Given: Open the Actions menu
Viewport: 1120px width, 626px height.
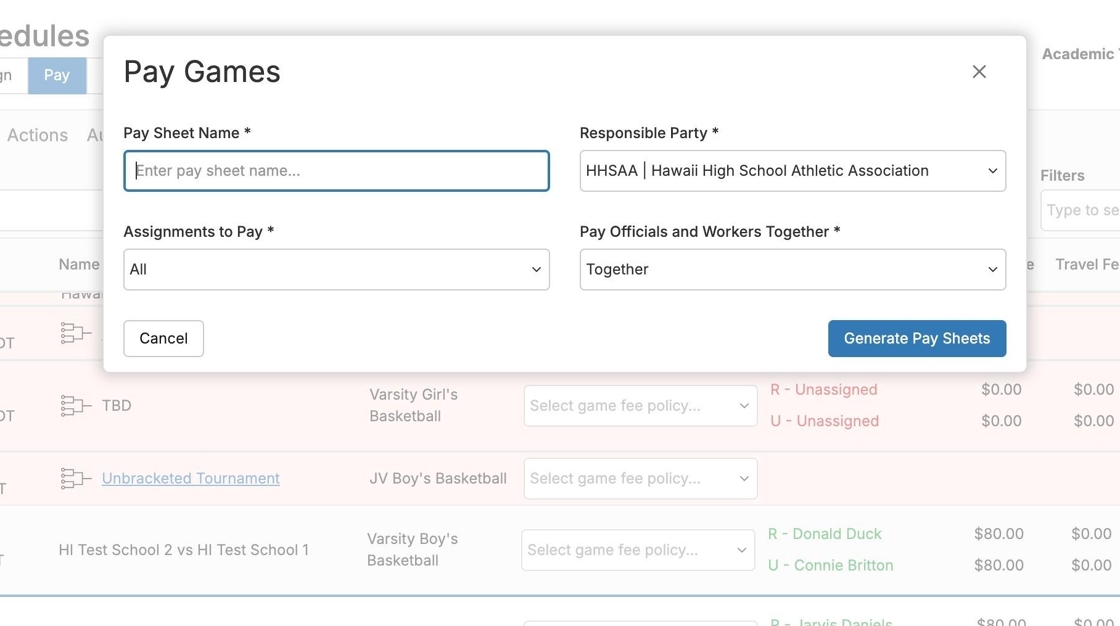Looking at the screenshot, I should pyautogui.click(x=38, y=135).
